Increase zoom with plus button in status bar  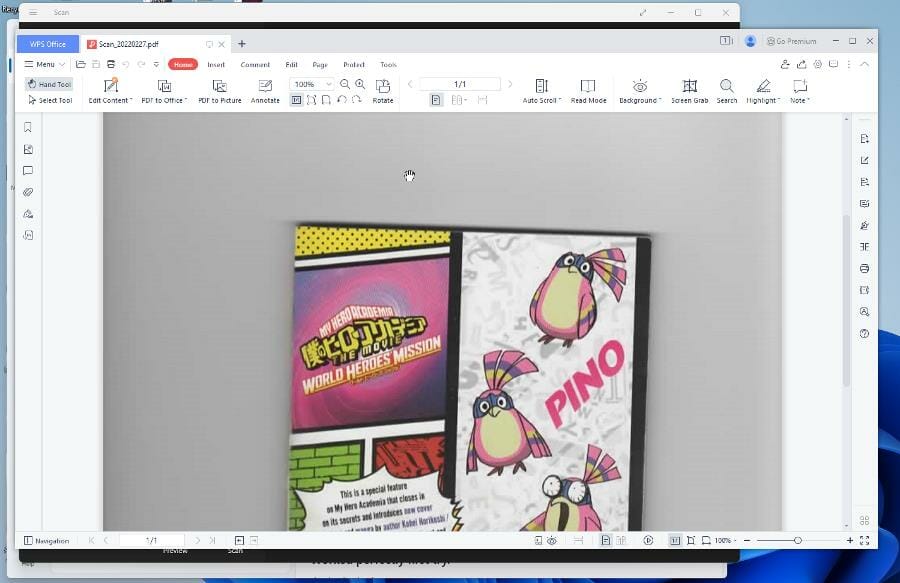[x=849, y=541]
